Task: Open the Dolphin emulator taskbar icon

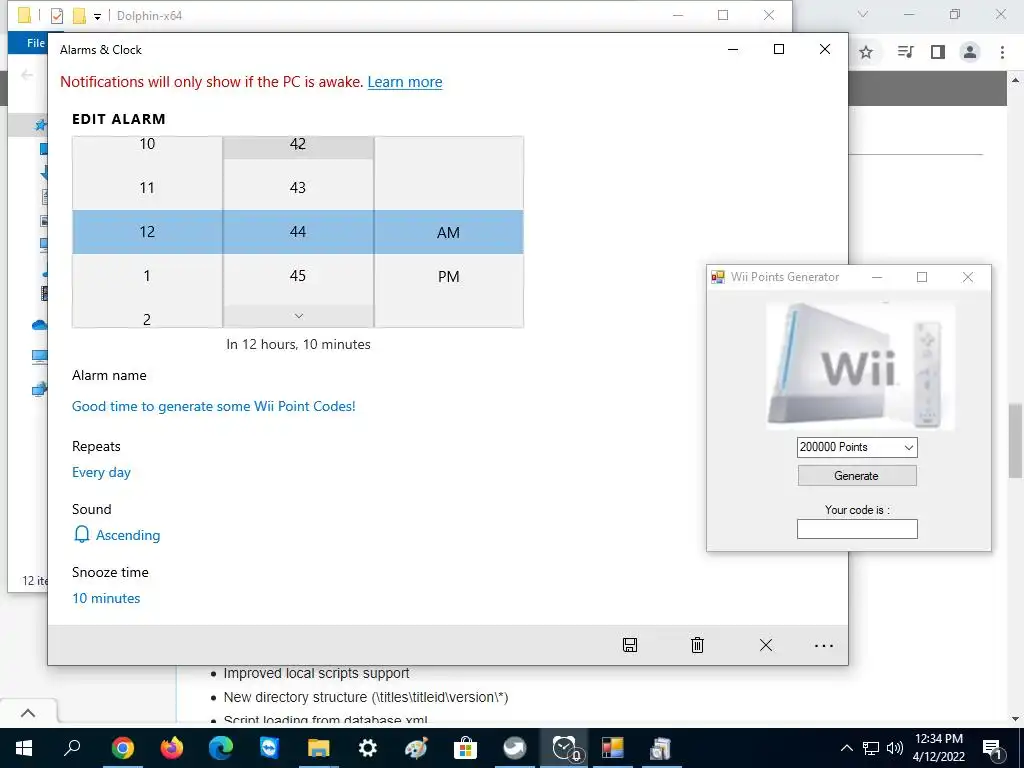Action: click(515, 748)
